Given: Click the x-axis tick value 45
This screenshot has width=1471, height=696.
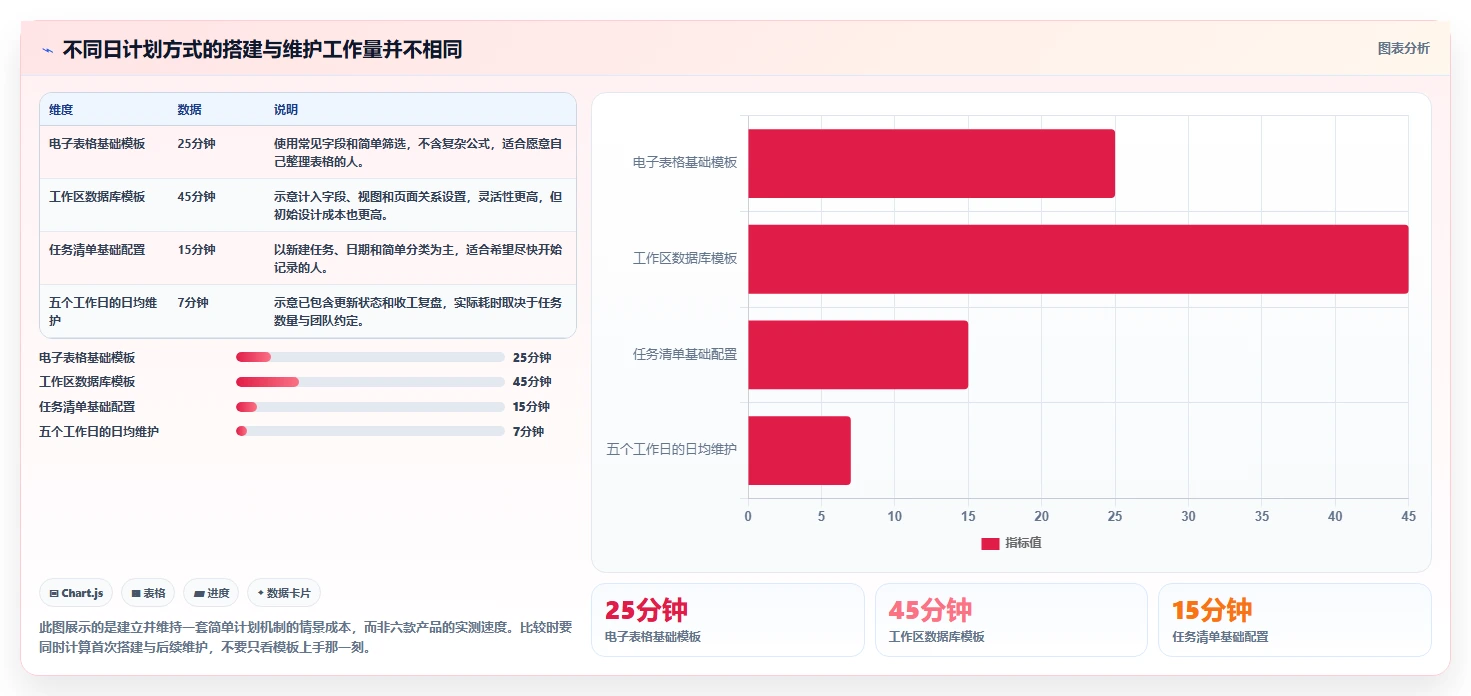Looking at the screenshot, I should (x=1408, y=516).
